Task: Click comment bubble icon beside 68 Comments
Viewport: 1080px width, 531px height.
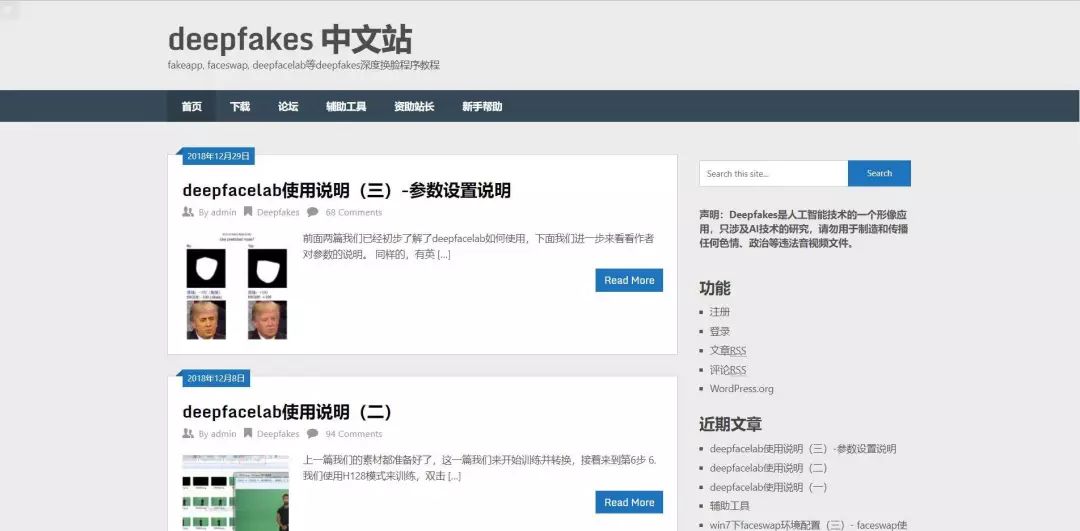Action: 313,212
